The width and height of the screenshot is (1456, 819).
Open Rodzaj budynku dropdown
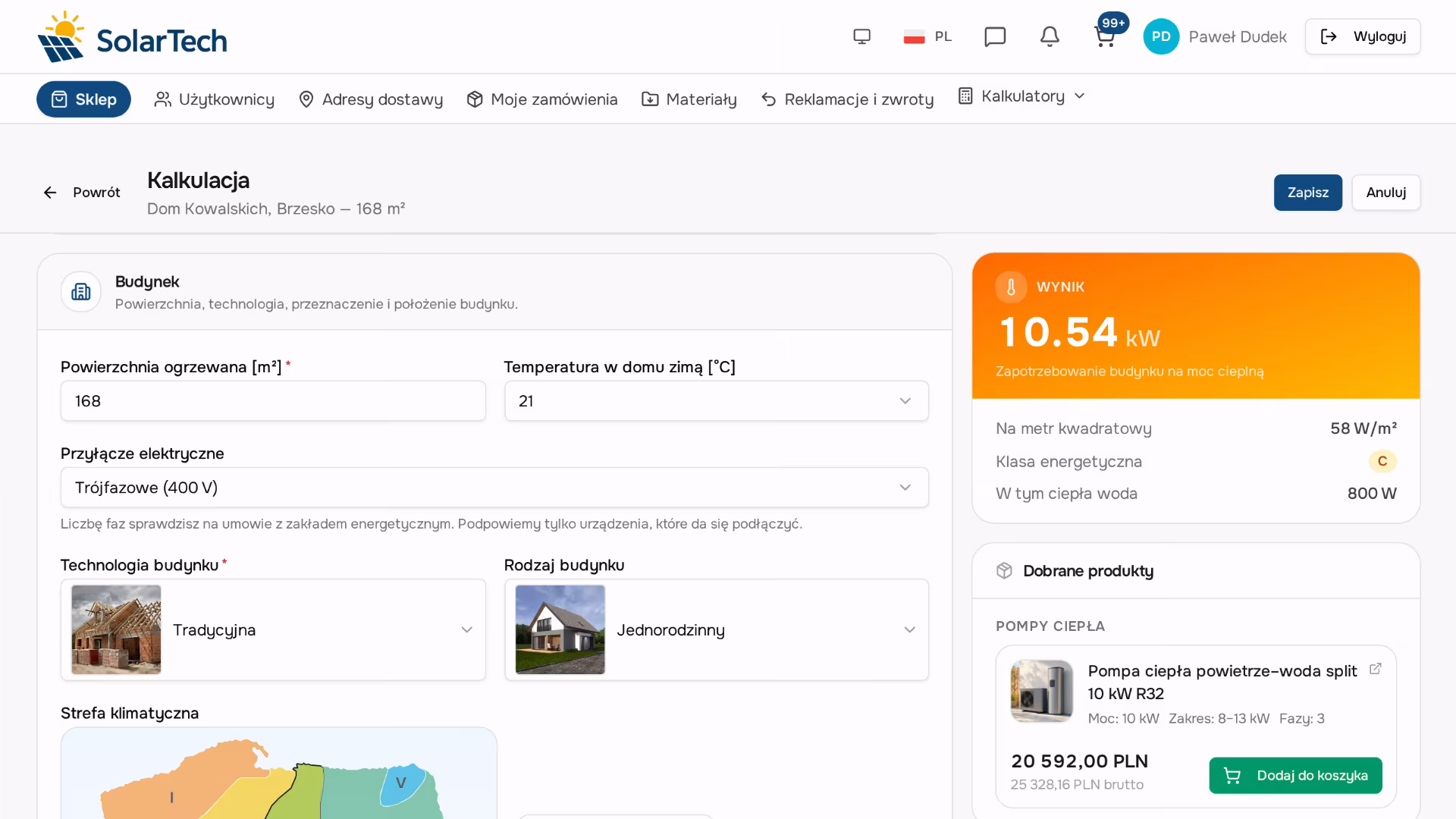717,630
